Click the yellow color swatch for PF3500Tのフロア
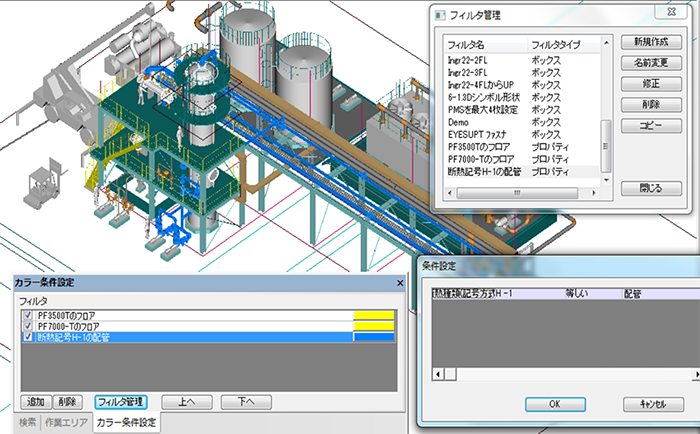The width and height of the screenshot is (700, 434). [x=374, y=315]
